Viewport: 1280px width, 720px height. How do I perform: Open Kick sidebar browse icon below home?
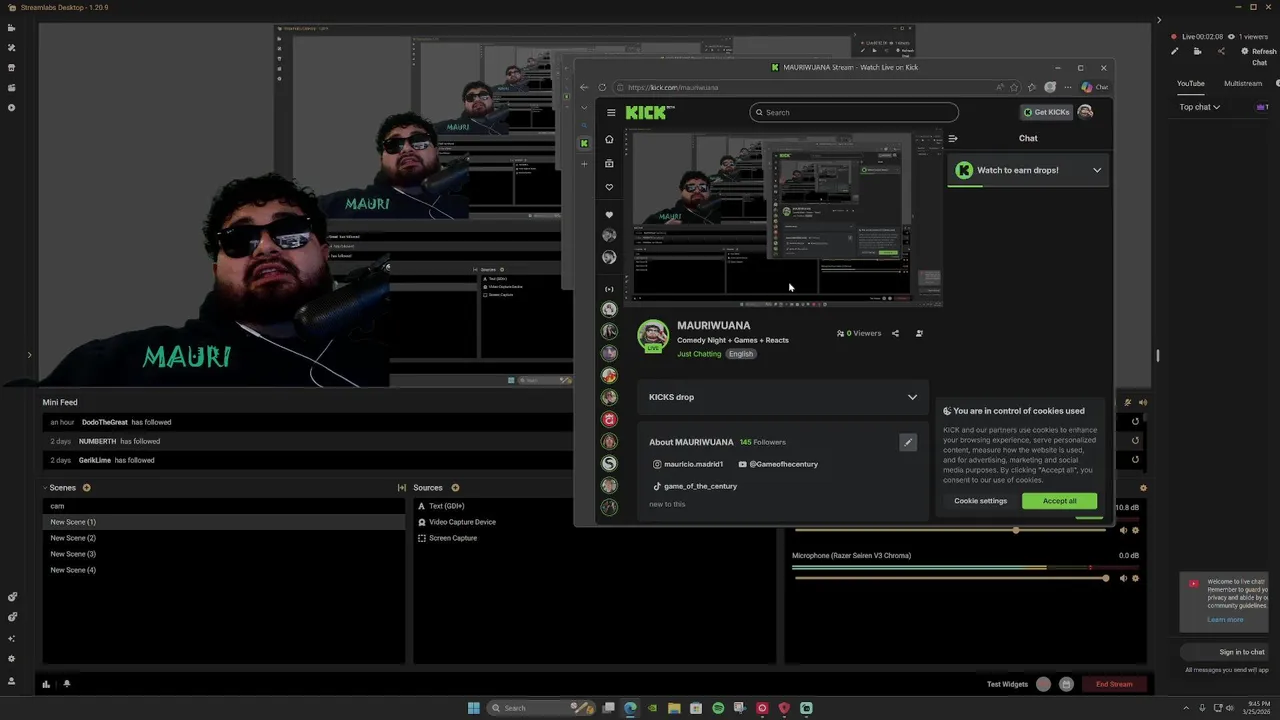[609, 163]
